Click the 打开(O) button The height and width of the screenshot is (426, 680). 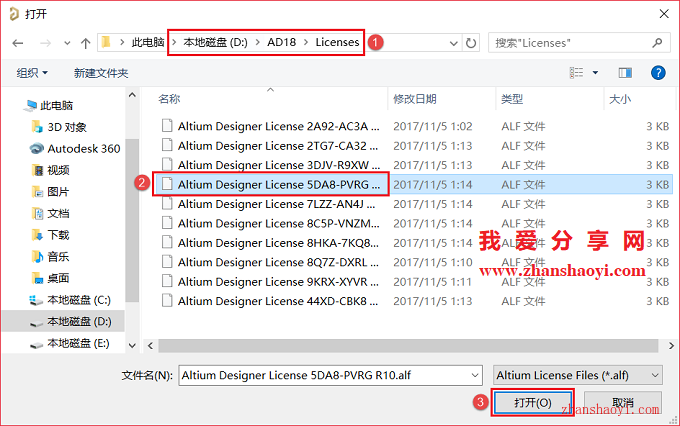[x=533, y=403]
